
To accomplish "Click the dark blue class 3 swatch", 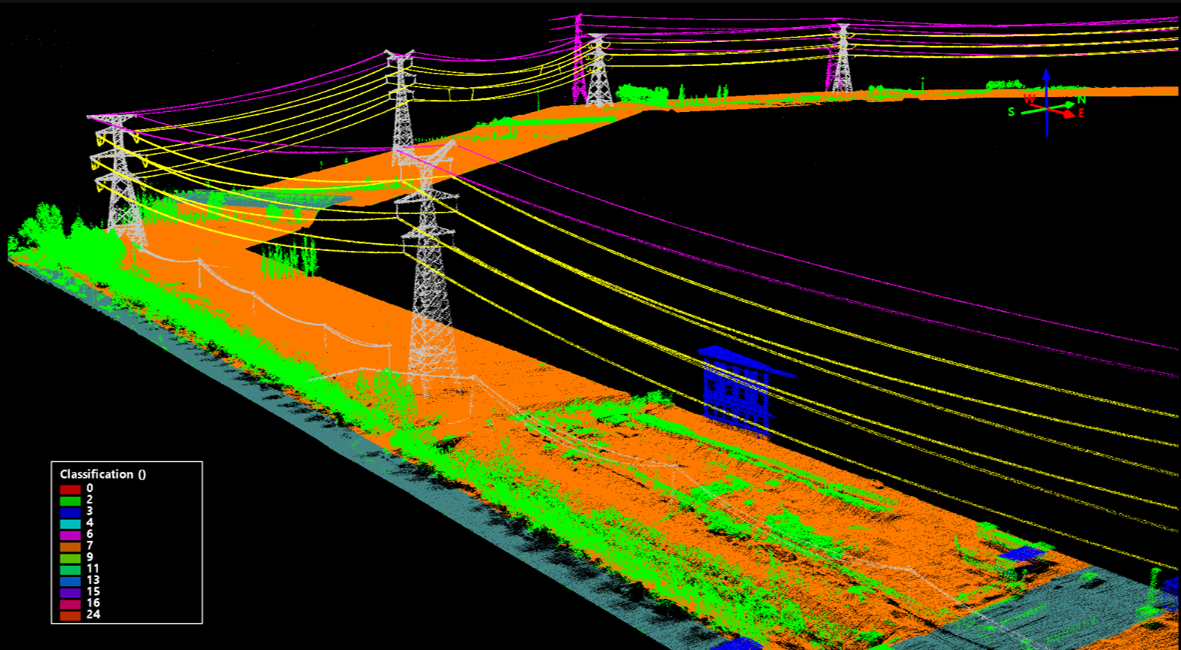I will [x=70, y=512].
